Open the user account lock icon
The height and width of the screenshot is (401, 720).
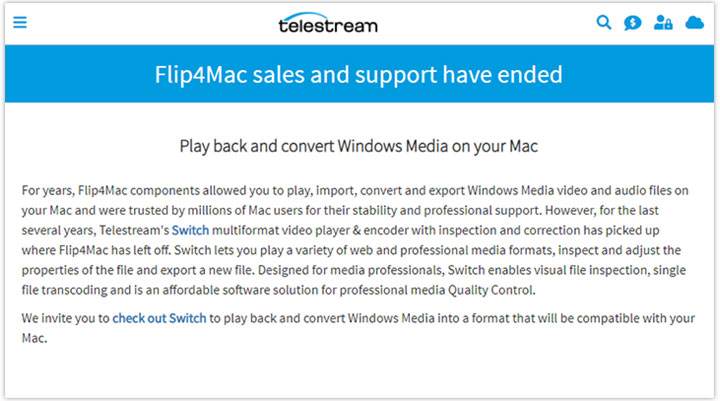(x=662, y=22)
